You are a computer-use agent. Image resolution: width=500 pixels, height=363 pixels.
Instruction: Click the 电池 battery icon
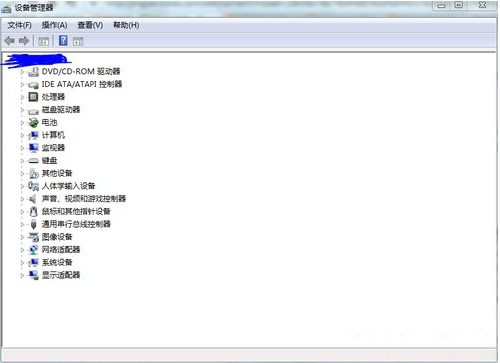33,122
